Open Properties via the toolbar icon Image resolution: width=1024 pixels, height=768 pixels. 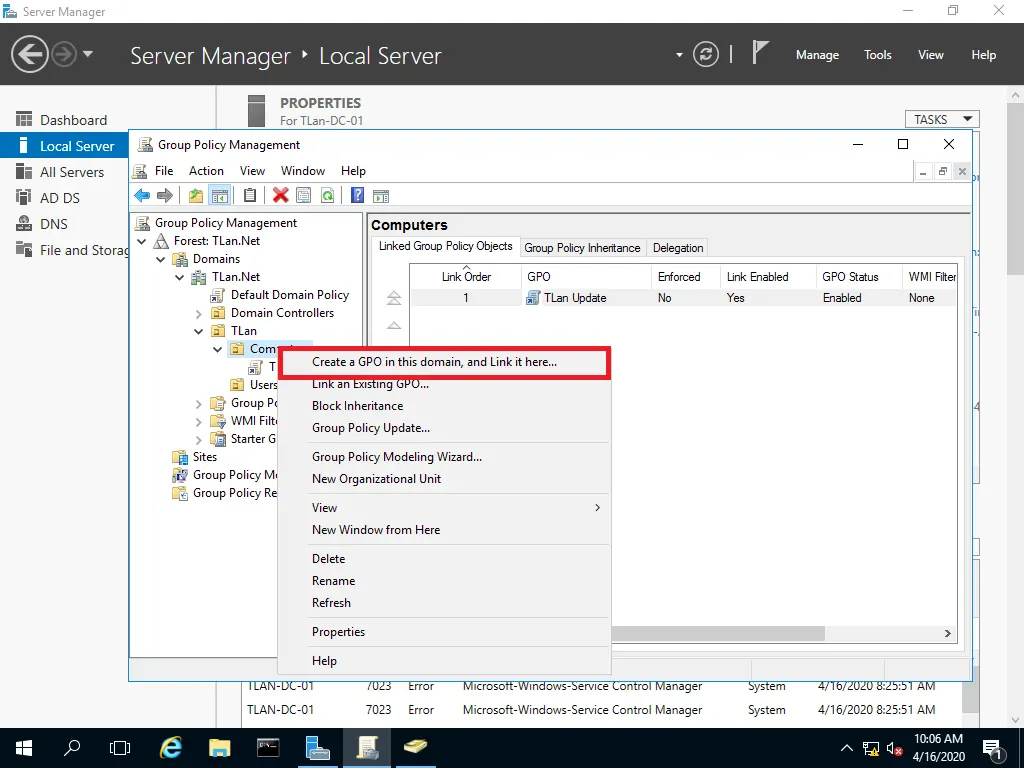tap(304, 195)
